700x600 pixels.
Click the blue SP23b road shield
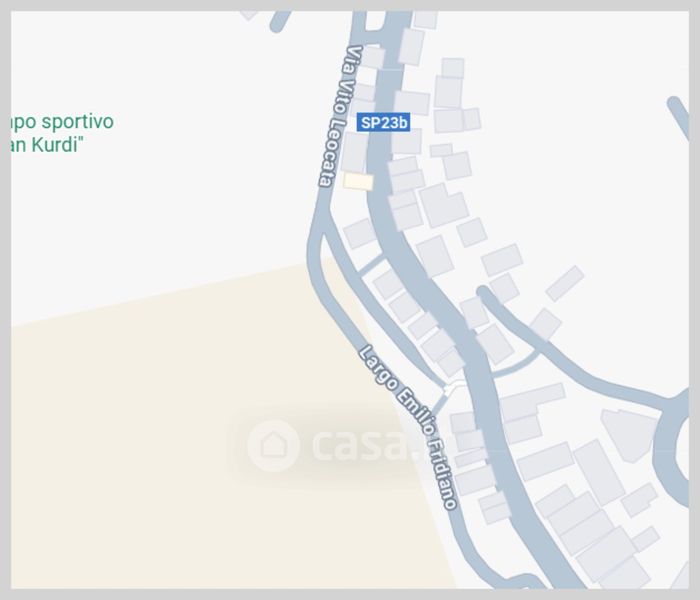(x=383, y=123)
